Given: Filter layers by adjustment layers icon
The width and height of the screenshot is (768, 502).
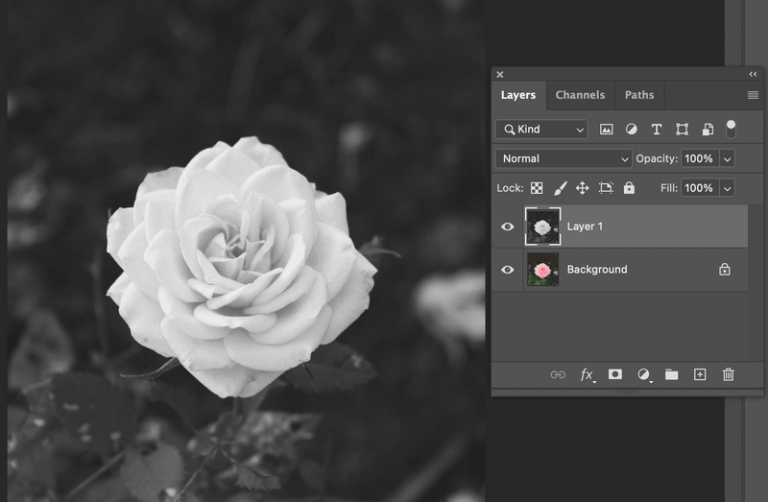Looking at the screenshot, I should 631,129.
